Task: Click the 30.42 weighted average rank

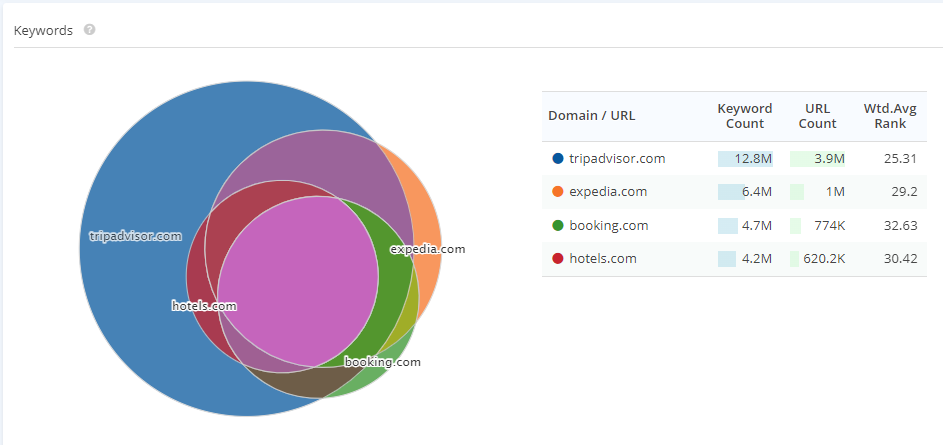Action: click(x=901, y=259)
